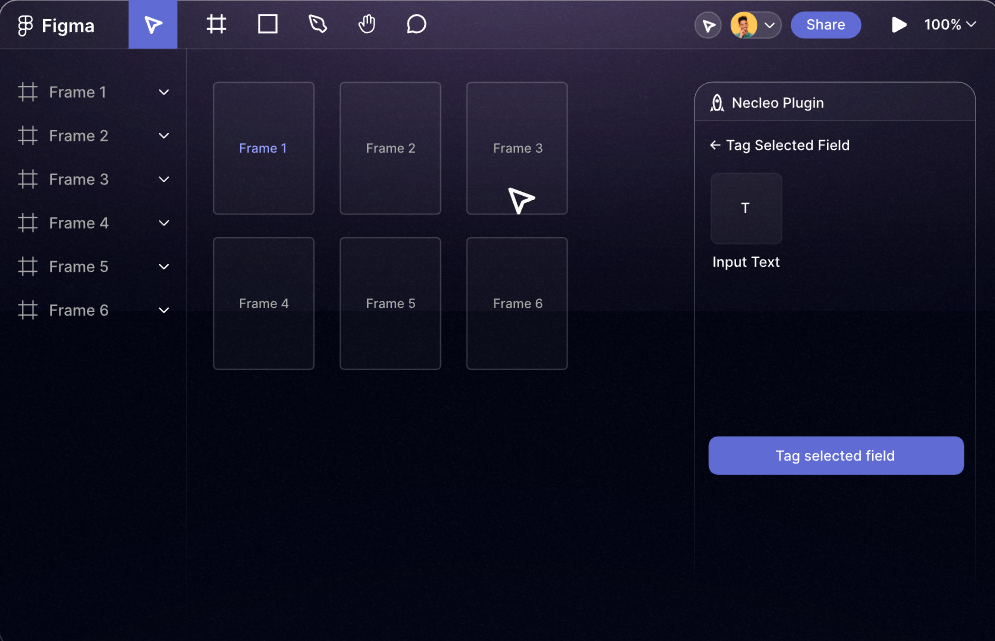This screenshot has height=641, width=995.
Task: Select the Move cursor tool
Action: pyautogui.click(x=153, y=25)
